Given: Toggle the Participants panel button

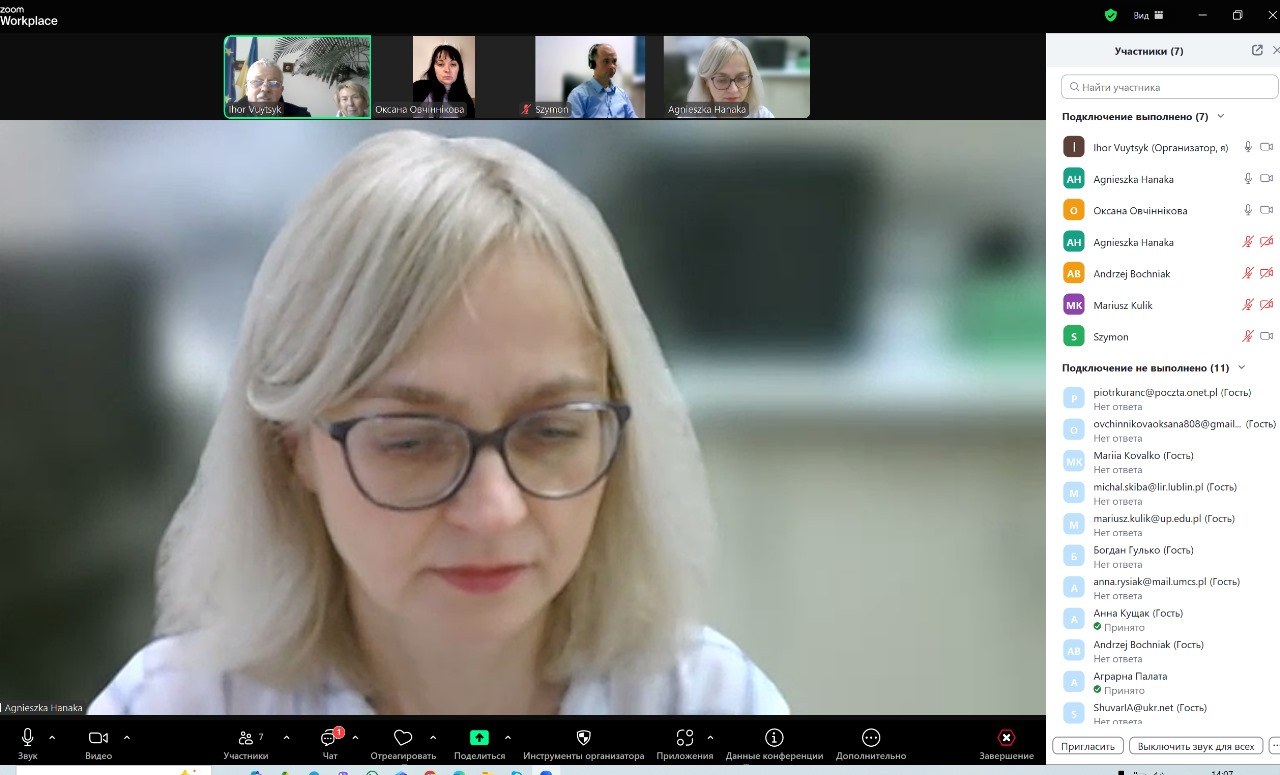Looking at the screenshot, I should [246, 738].
